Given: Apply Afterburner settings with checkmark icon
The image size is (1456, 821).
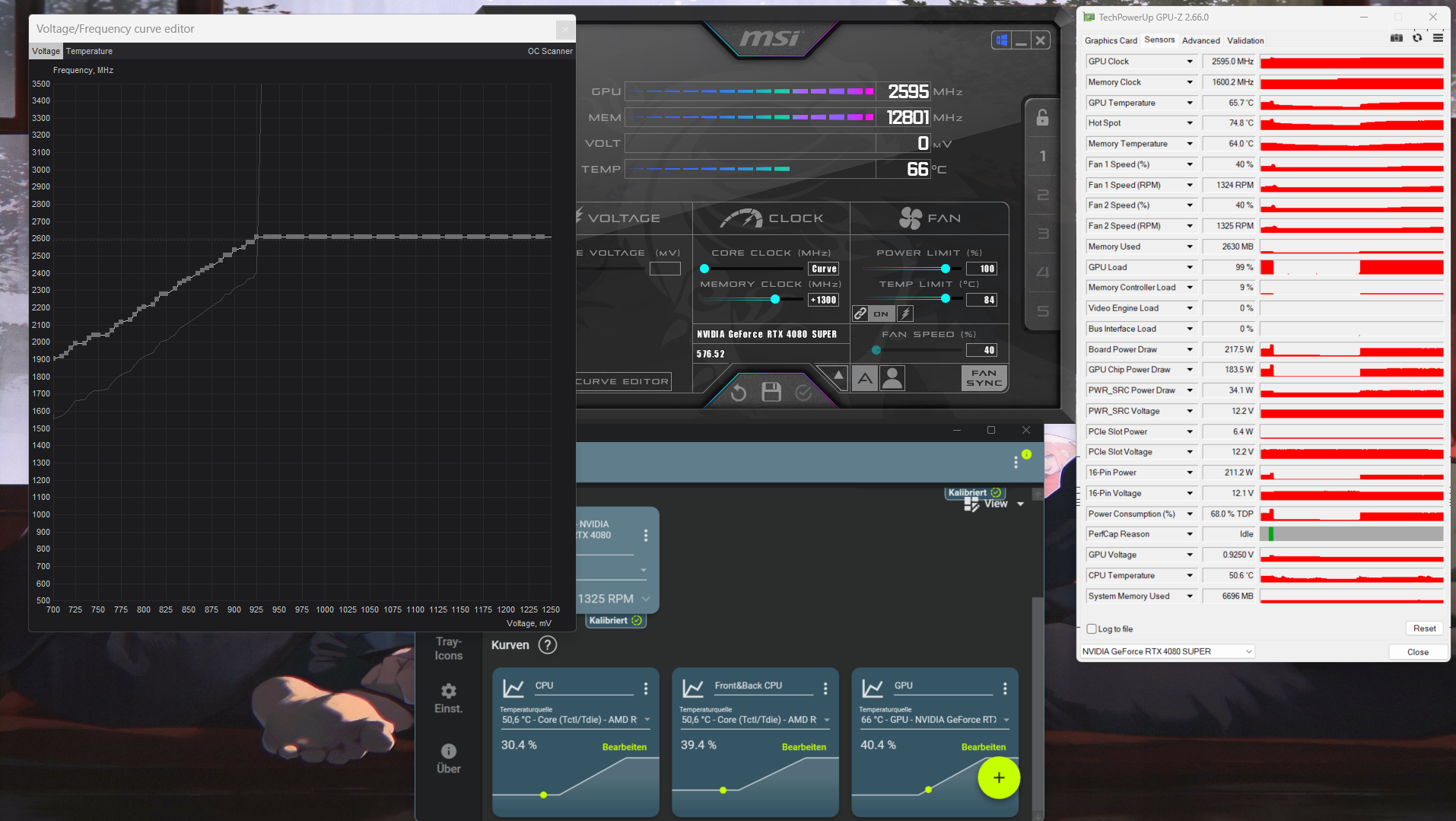Looking at the screenshot, I should coord(803,393).
